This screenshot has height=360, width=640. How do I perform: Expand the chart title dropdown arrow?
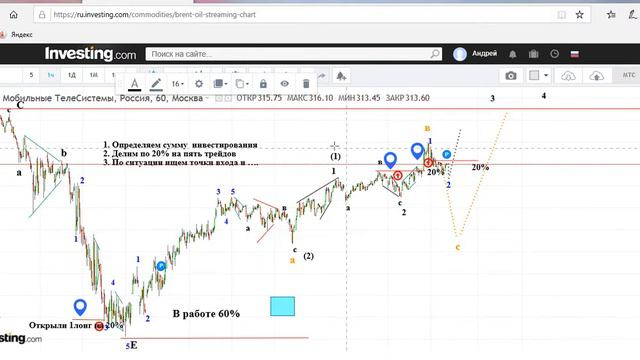point(207,98)
